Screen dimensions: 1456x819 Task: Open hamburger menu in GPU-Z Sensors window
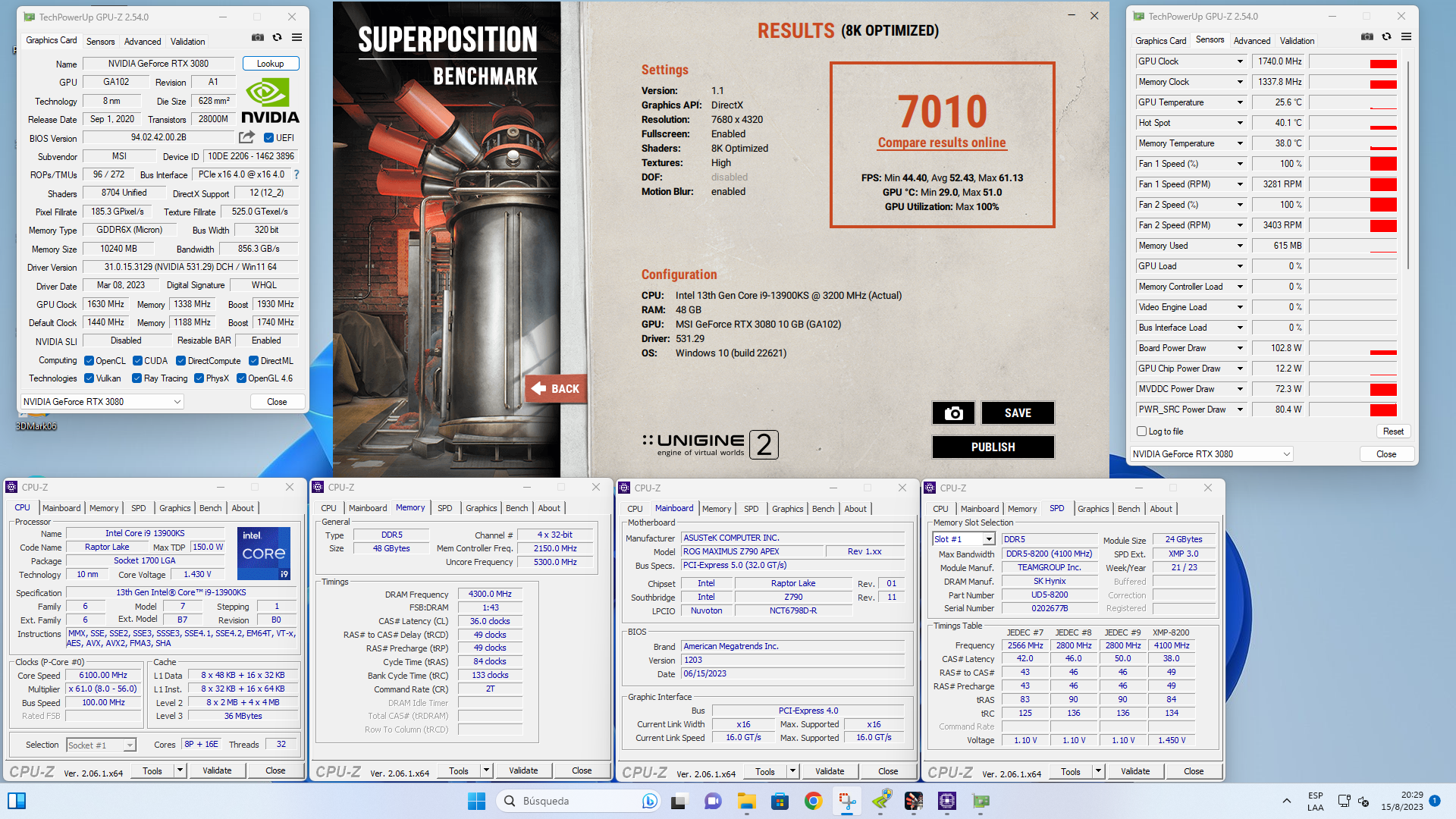[x=1407, y=36]
